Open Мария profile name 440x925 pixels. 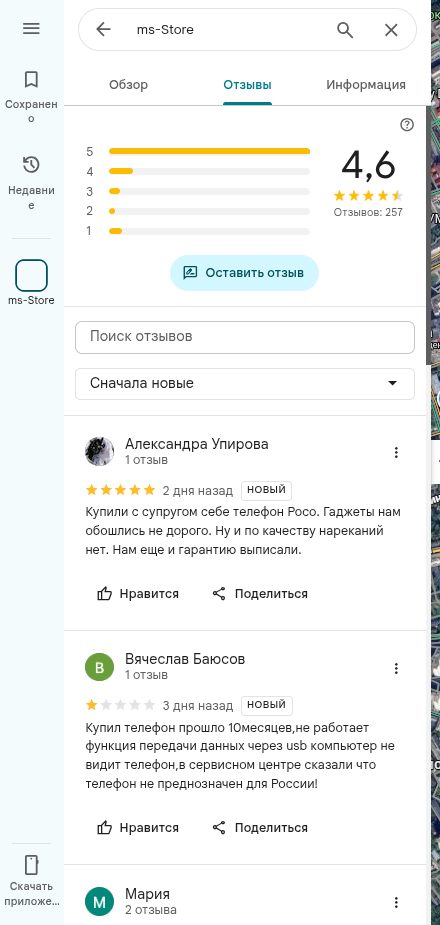[147, 894]
